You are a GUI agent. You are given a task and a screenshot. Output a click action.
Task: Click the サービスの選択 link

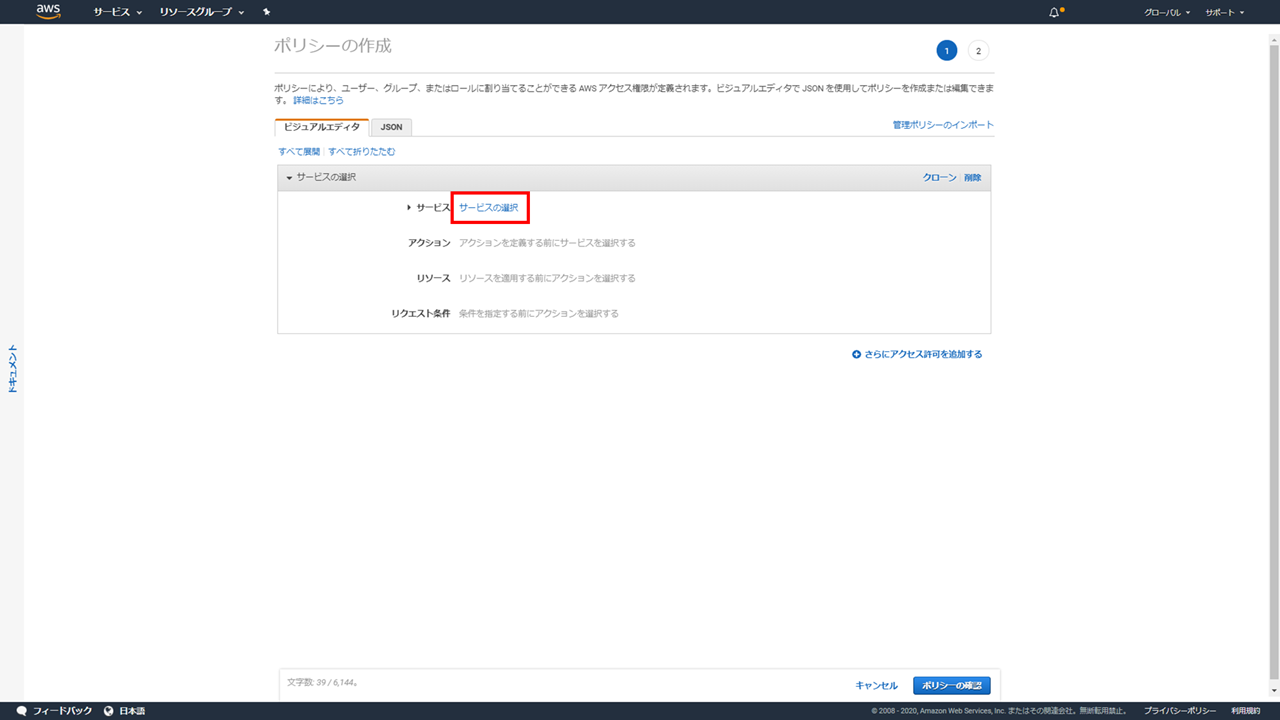[489, 207]
